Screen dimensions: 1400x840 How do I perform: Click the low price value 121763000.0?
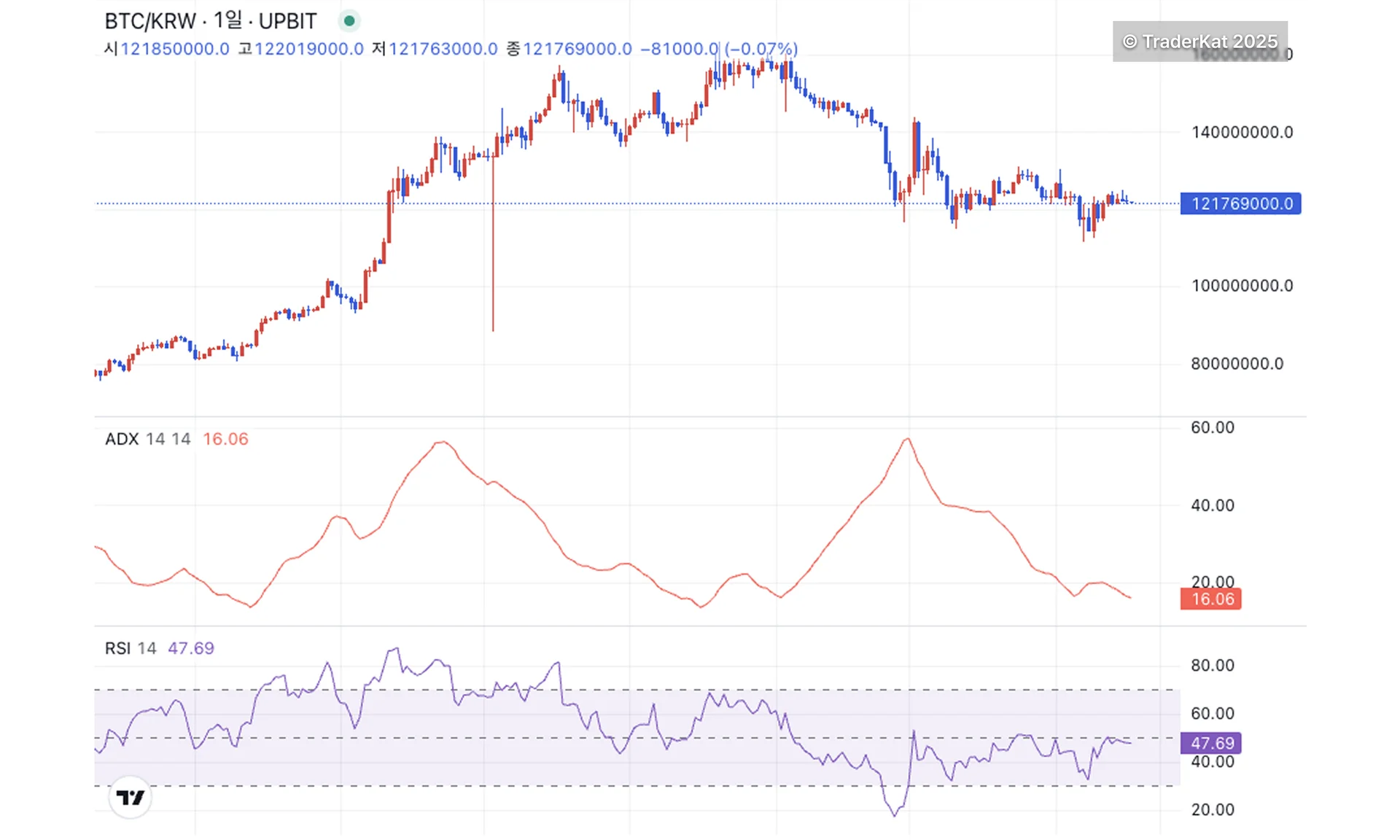[x=443, y=49]
